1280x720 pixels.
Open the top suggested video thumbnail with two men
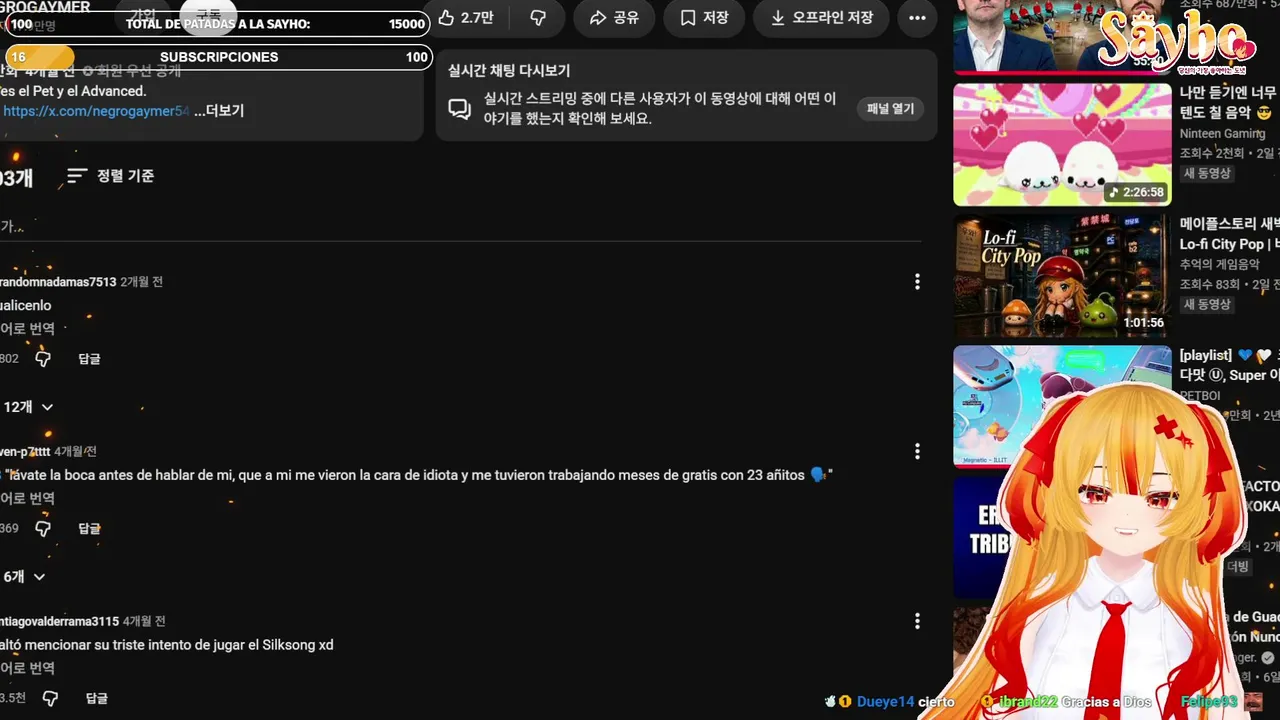pos(1062,37)
